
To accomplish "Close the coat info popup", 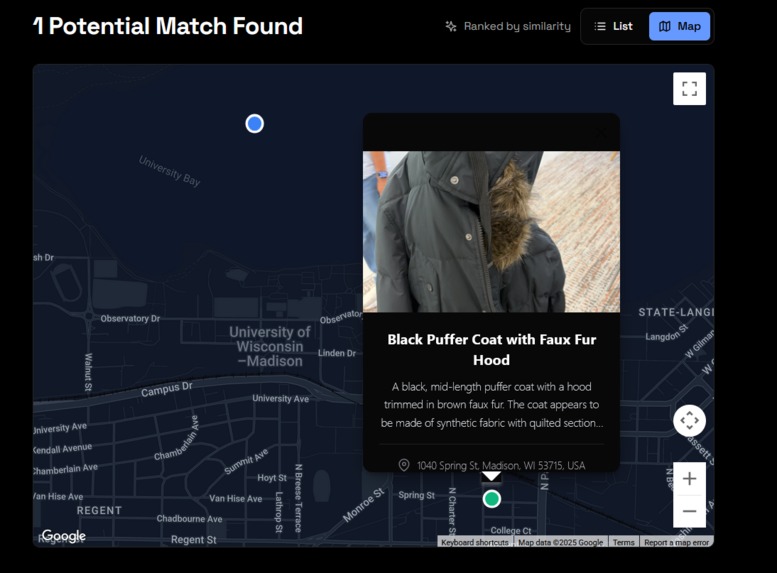I will pos(601,133).
